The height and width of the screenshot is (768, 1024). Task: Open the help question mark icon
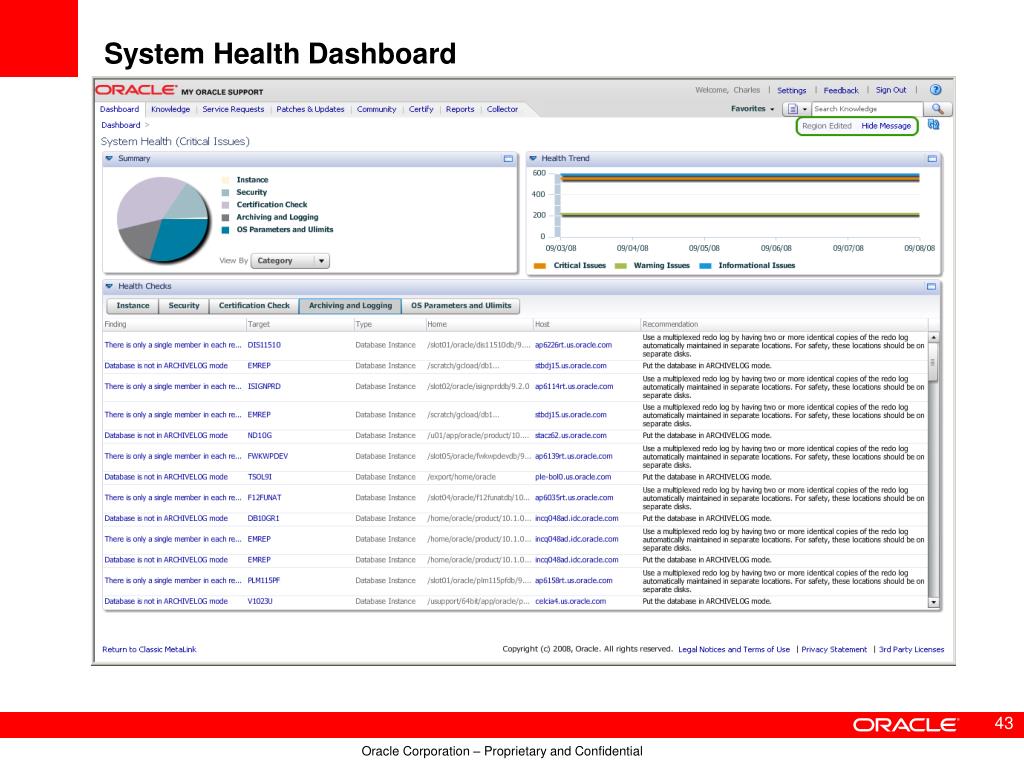pyautogui.click(x=935, y=90)
